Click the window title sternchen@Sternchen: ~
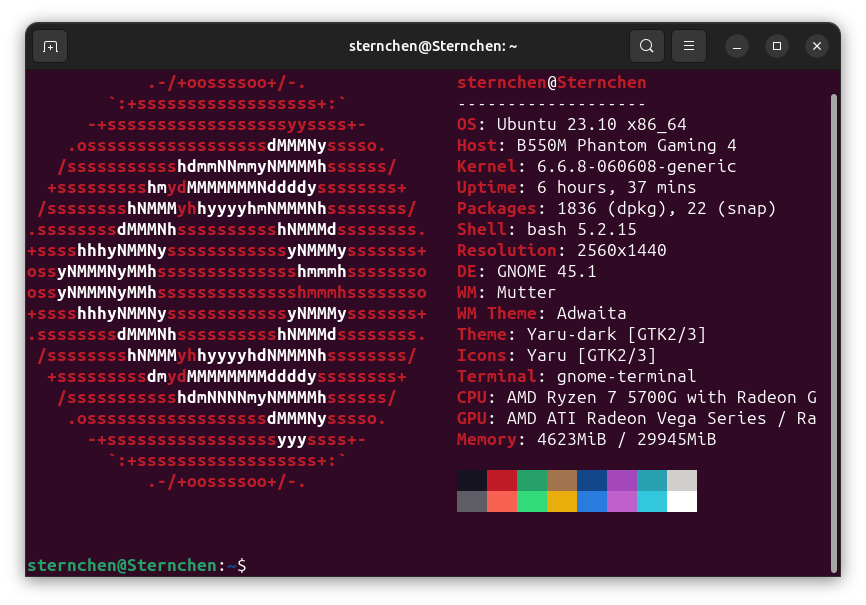The height and width of the screenshot is (605, 866). point(433,46)
